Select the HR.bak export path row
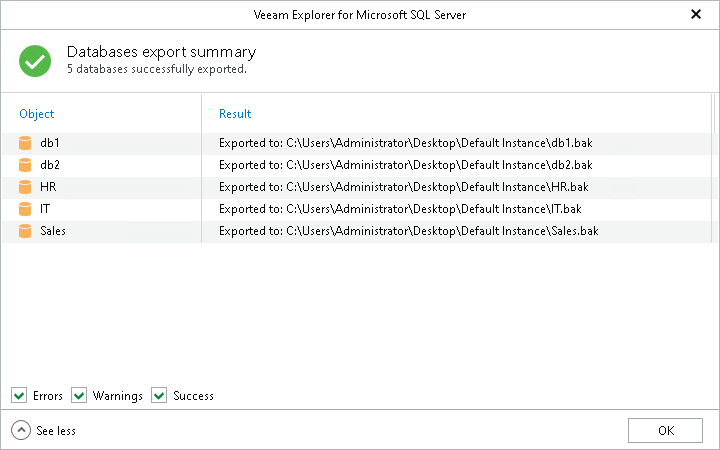 (x=403, y=187)
